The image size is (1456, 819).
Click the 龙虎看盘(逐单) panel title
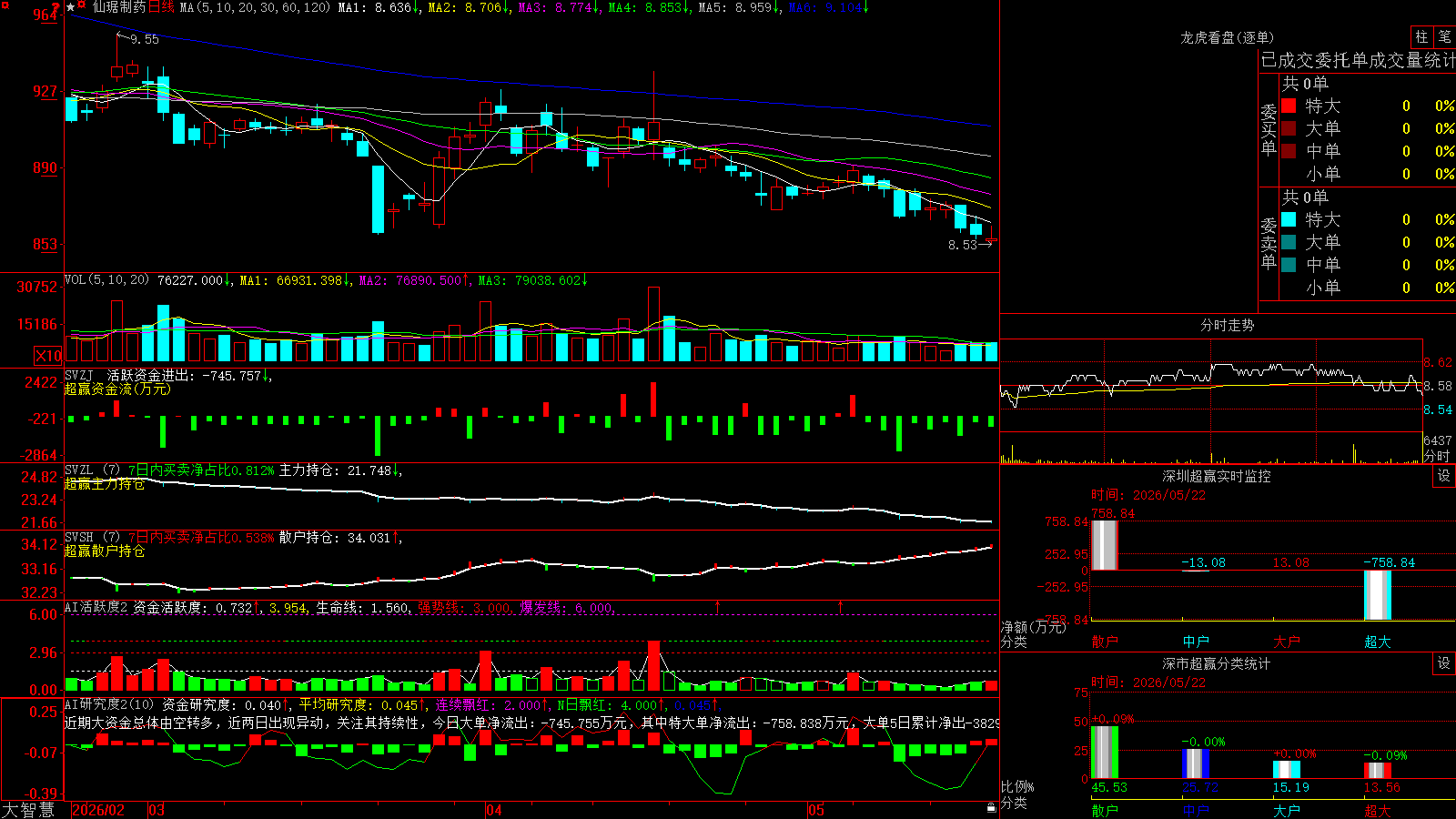coord(1228,37)
